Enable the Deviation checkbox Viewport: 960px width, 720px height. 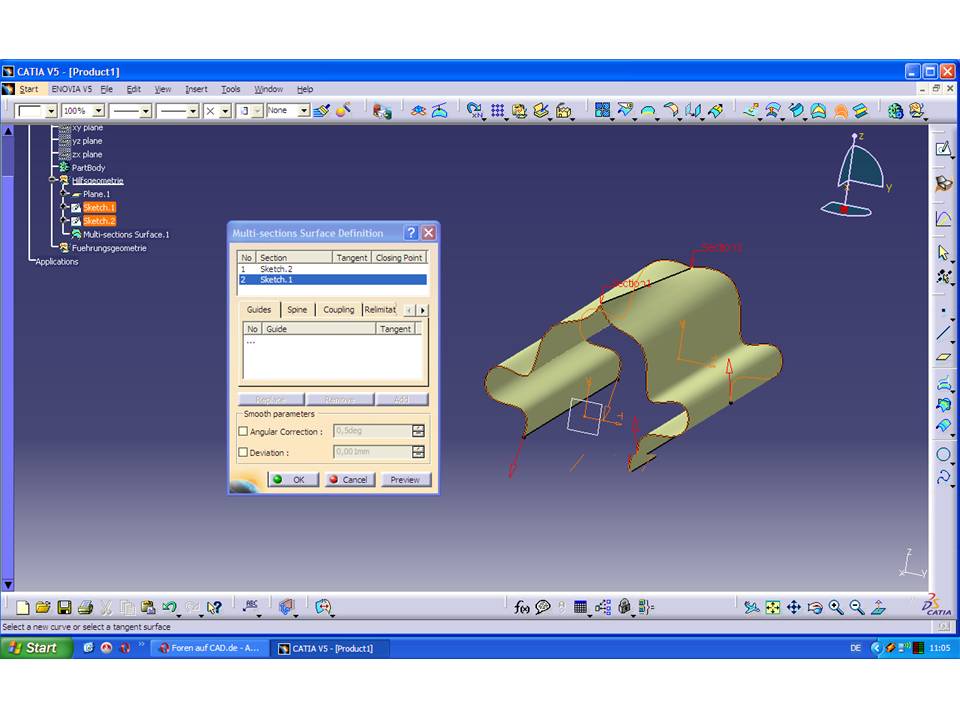pos(243,452)
